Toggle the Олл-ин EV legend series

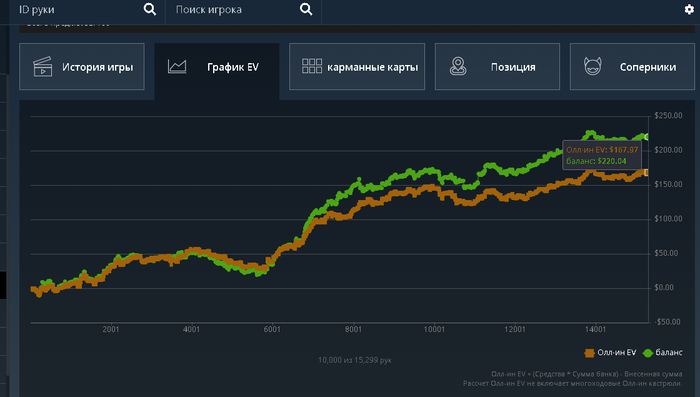tap(610, 353)
